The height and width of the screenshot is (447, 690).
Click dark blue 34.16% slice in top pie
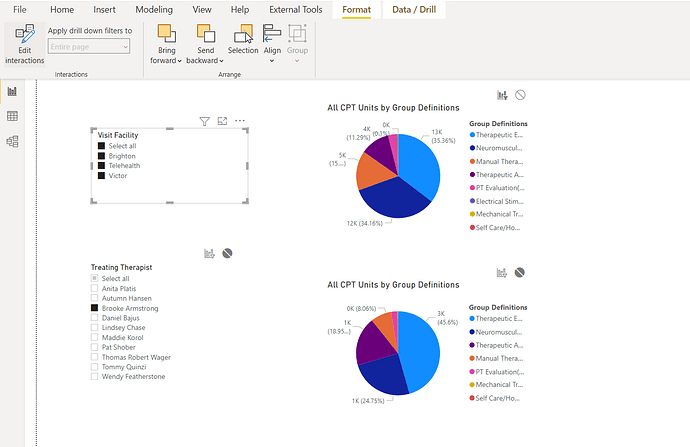[394, 198]
